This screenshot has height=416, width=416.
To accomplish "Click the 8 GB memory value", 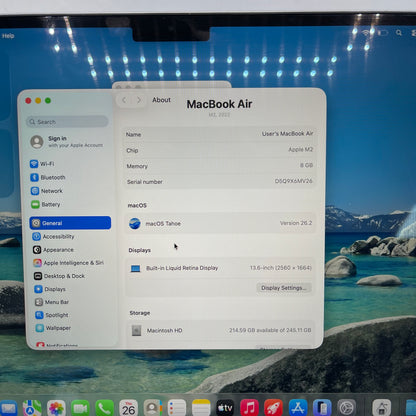I will 306,165.
